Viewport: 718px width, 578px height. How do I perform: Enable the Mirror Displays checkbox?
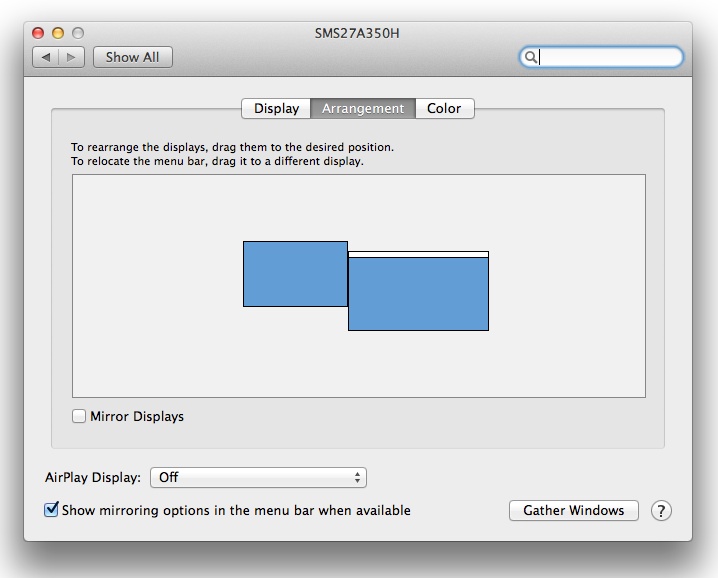[x=79, y=417]
